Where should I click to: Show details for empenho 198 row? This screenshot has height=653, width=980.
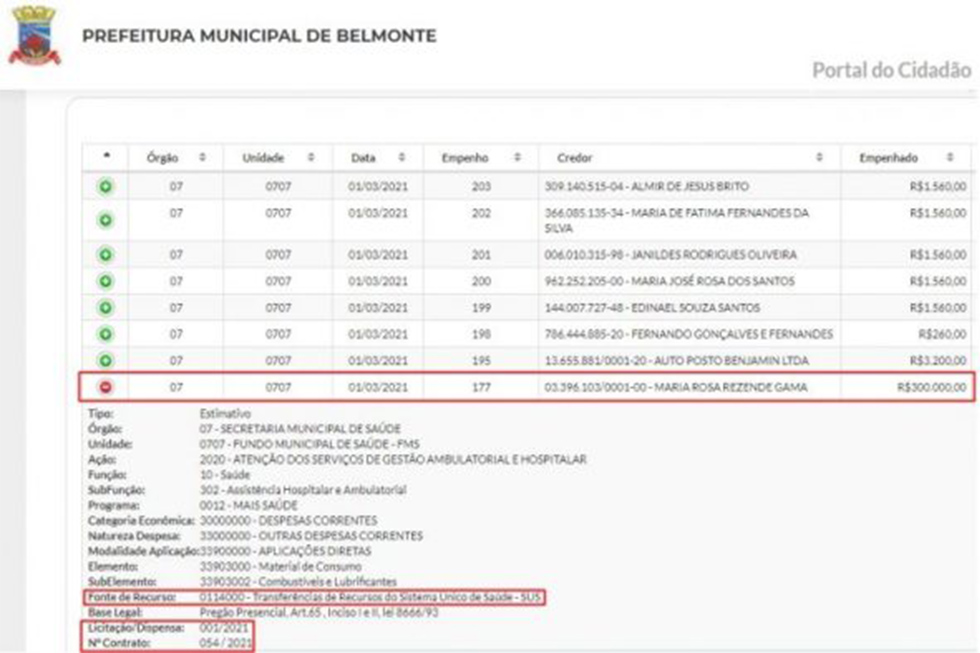(x=105, y=333)
